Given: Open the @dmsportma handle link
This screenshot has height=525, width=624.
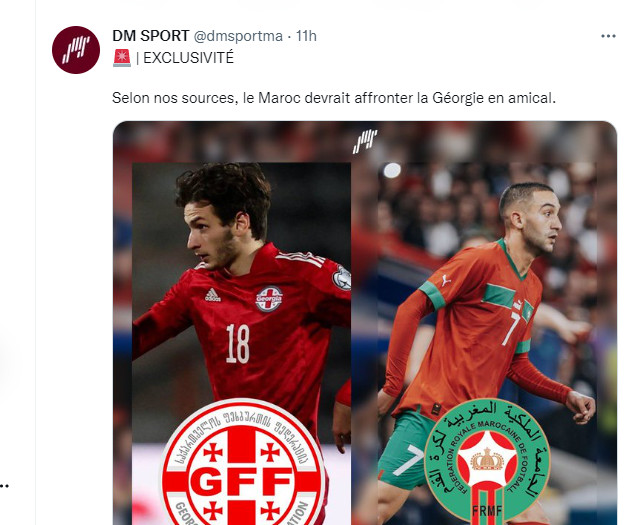Looking at the screenshot, I should point(238,36).
